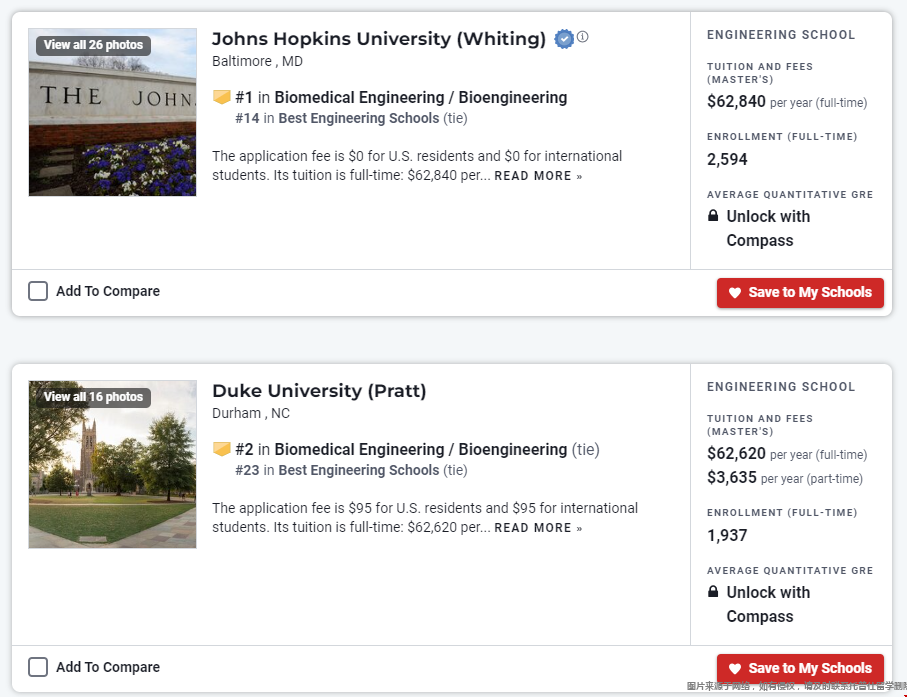Click the $62,840 tuition value
This screenshot has width=907, height=697.
[736, 102]
